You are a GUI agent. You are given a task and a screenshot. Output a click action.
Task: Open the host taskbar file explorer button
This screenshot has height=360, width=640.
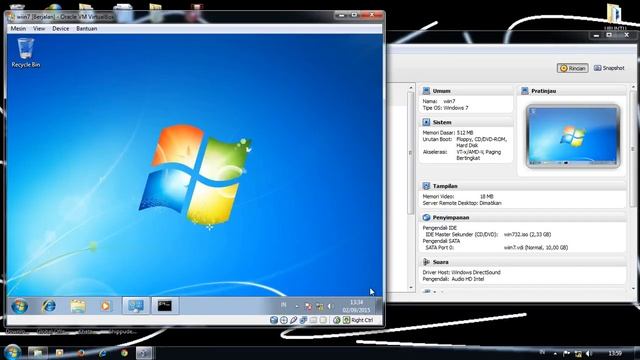click(38, 353)
